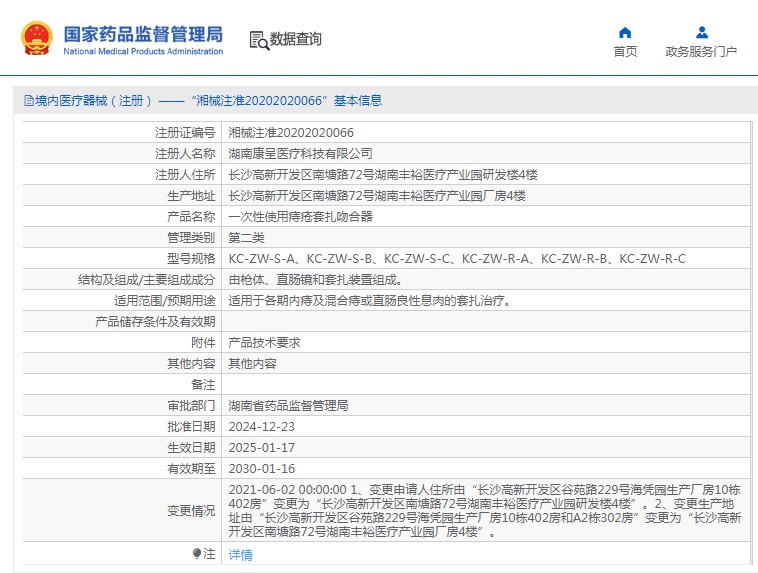The width and height of the screenshot is (758, 573).
Task: Select 湖南康呈医疗科技有限公司 cell
Action: tap(300, 154)
